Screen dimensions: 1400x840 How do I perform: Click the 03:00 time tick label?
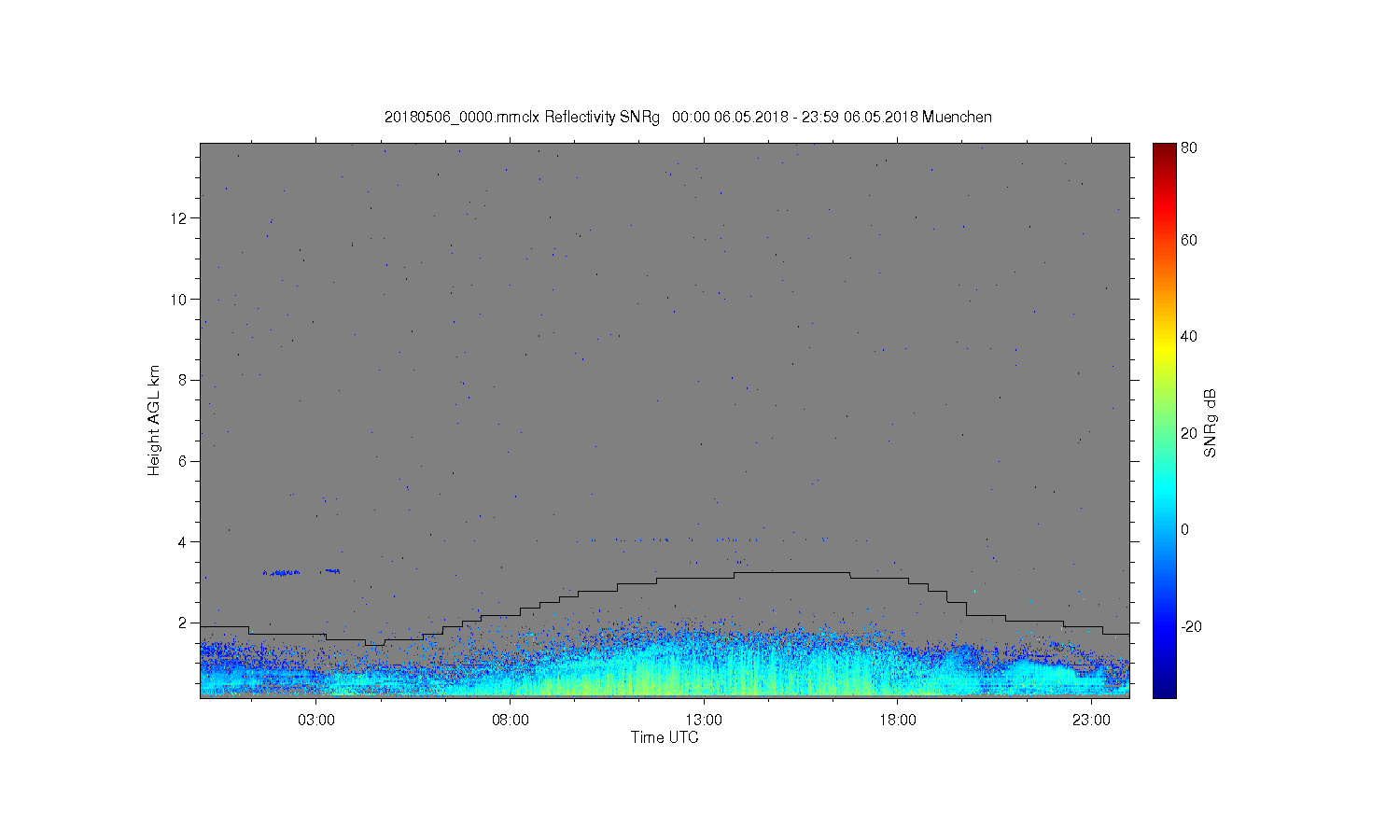click(316, 721)
